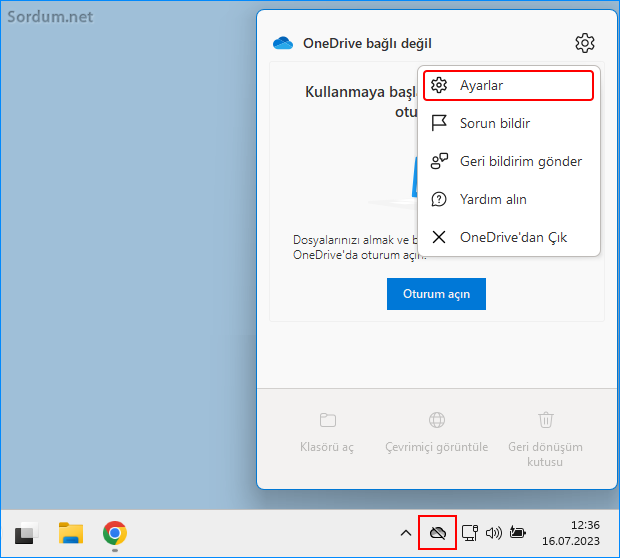Click the Klasörü aç folder button
The height and width of the screenshot is (558, 620).
327,433
